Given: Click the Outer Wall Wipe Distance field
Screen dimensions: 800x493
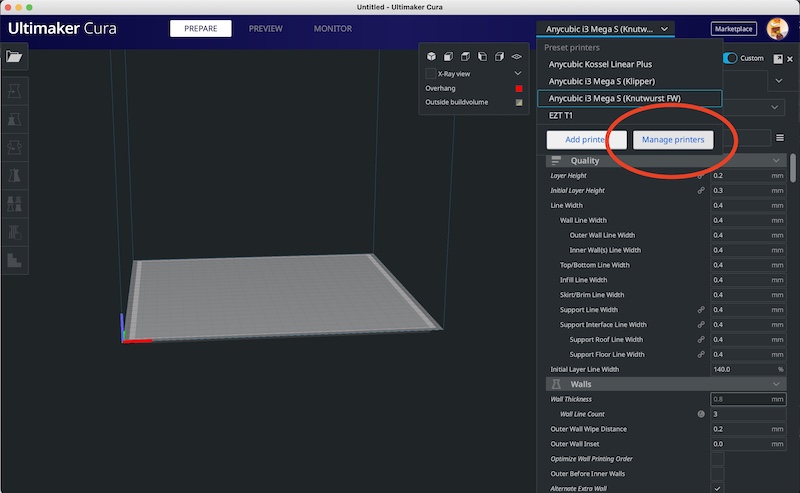Looking at the screenshot, I should (748, 429).
